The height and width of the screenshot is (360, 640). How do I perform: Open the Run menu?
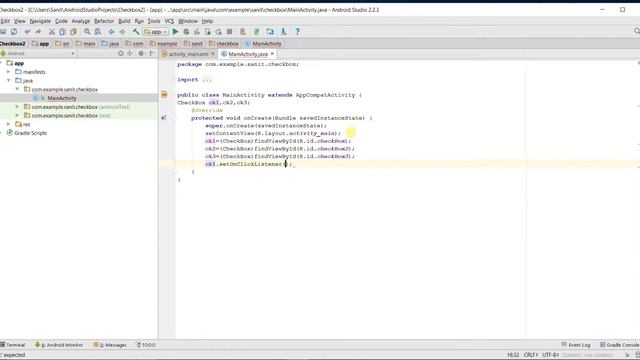[139, 21]
